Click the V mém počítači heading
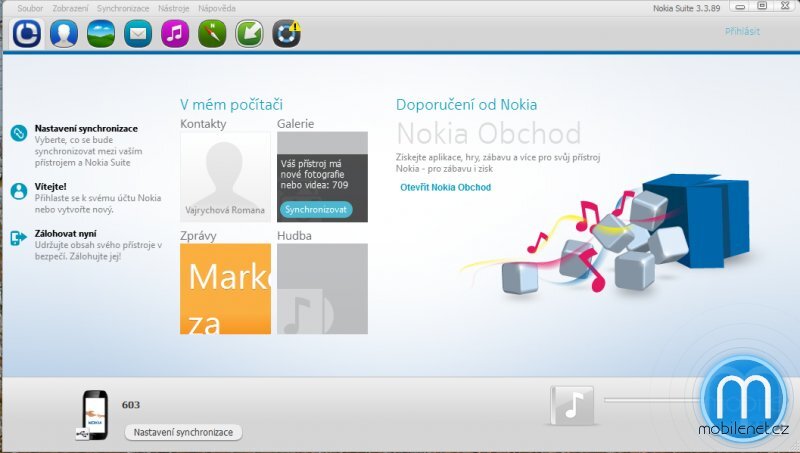The image size is (800, 453). (x=231, y=105)
